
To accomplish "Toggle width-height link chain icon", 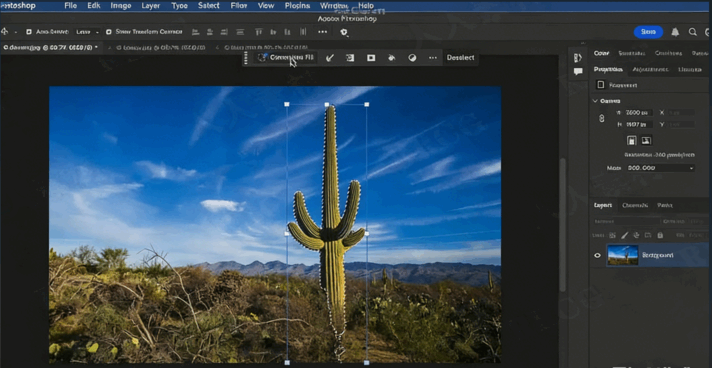I will [602, 118].
